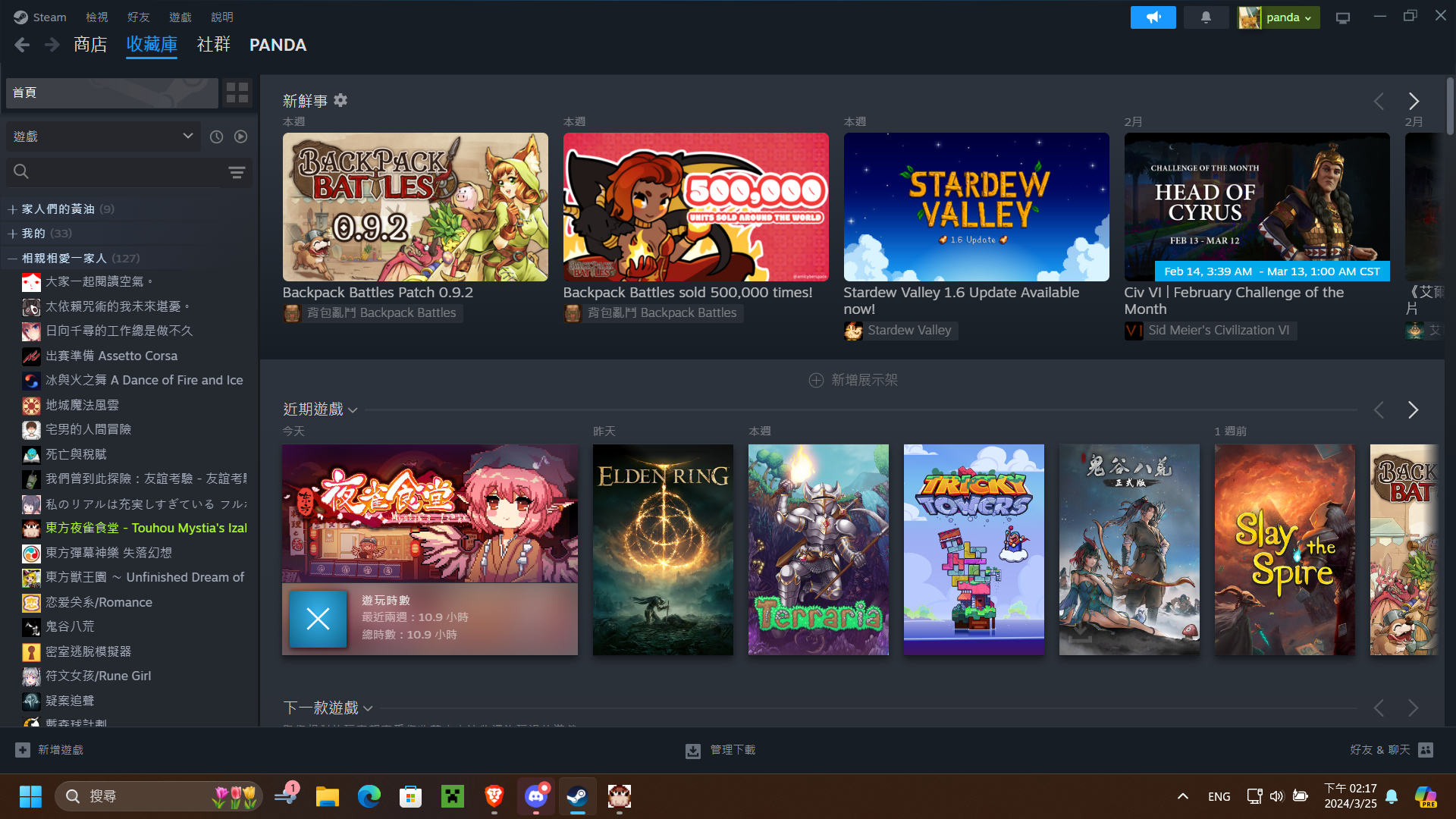Enter Big Picture mode via monitor icon

click(1342, 17)
